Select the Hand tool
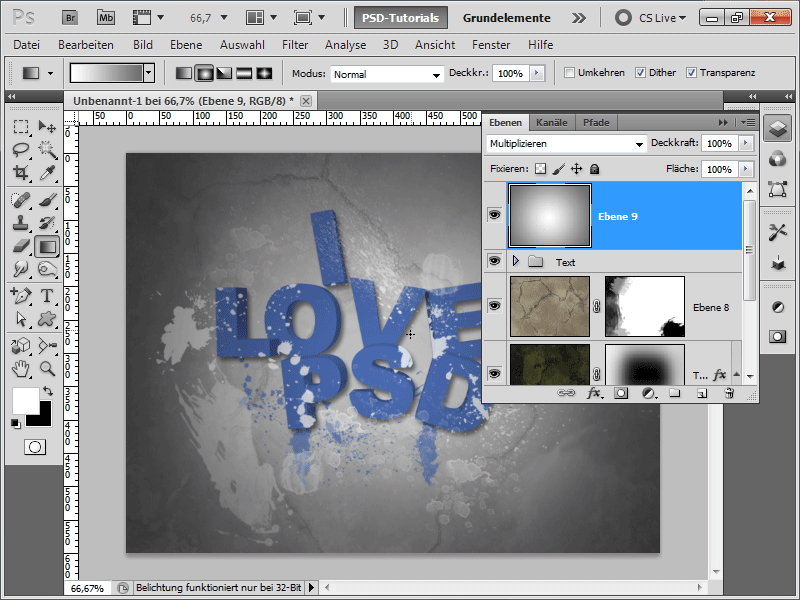The height and width of the screenshot is (600, 800). tap(21, 368)
